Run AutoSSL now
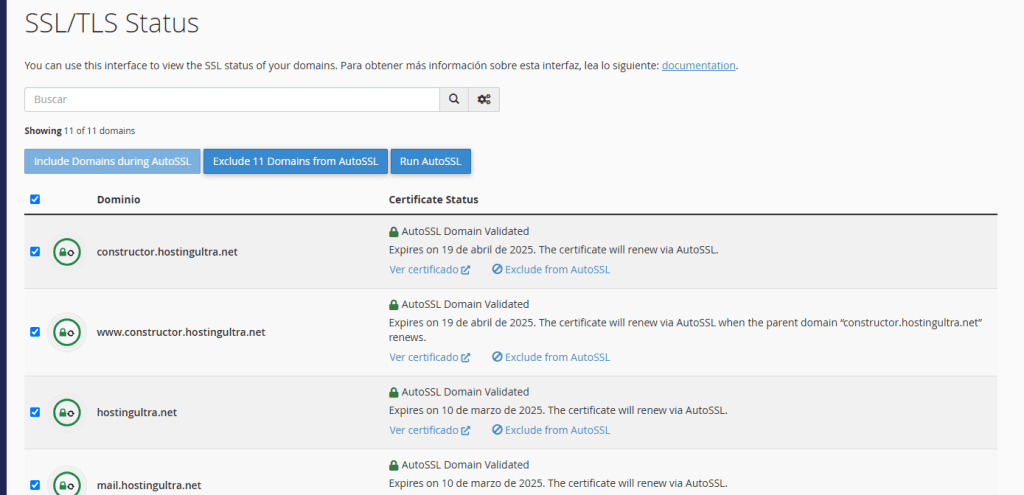The width and height of the screenshot is (1024, 495). coord(431,161)
